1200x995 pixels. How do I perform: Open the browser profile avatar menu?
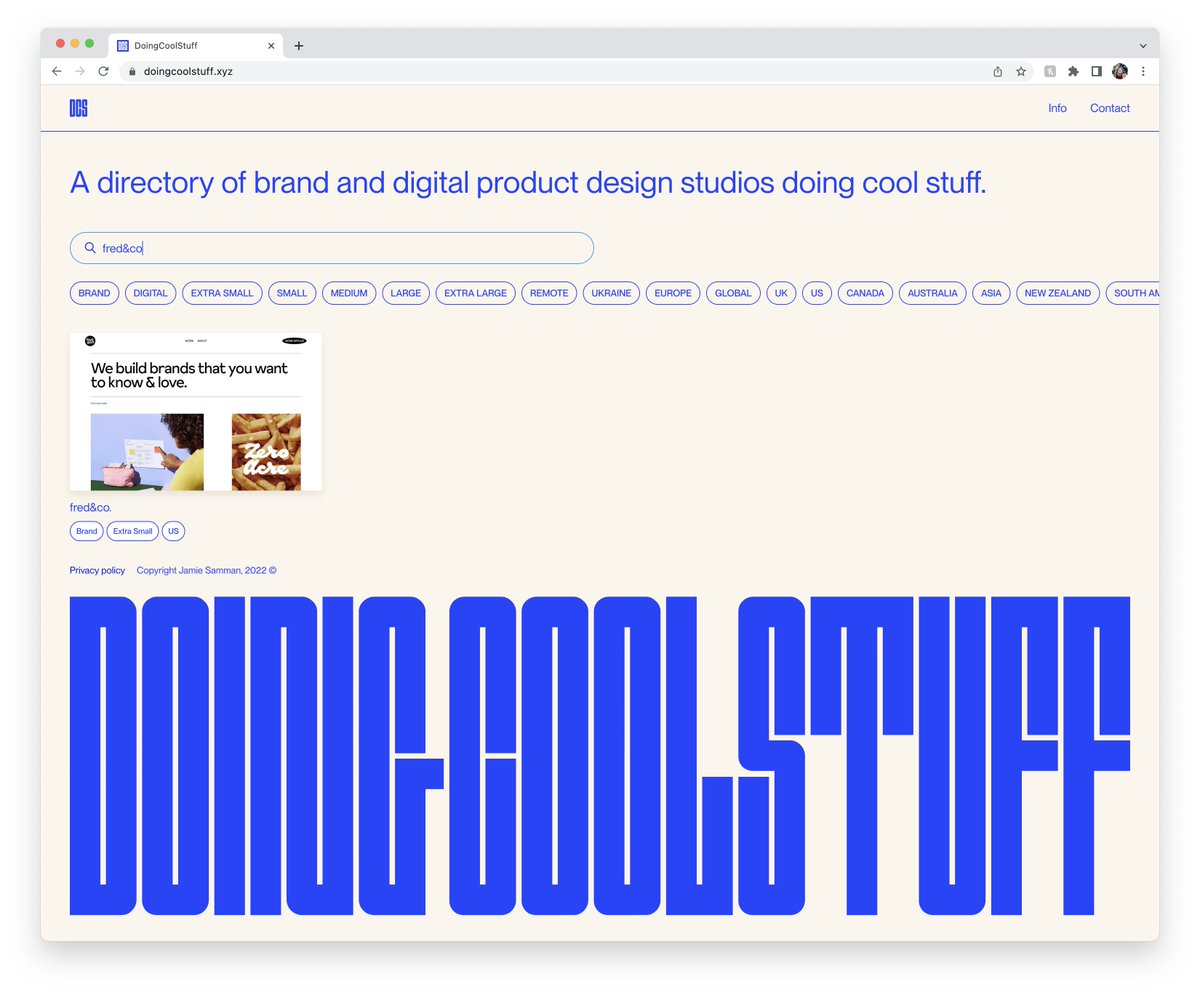click(x=1120, y=71)
